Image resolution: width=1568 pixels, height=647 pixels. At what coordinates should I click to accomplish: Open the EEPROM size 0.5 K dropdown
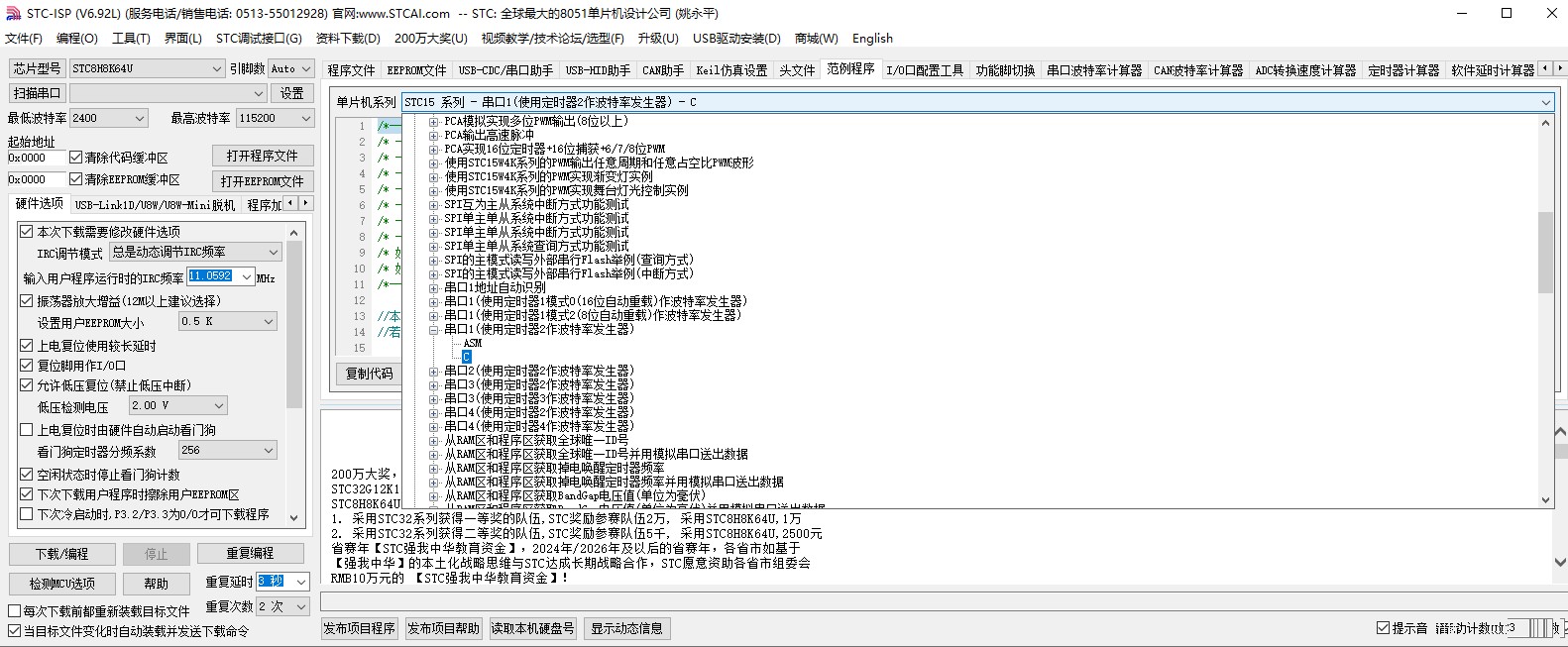tap(228, 321)
